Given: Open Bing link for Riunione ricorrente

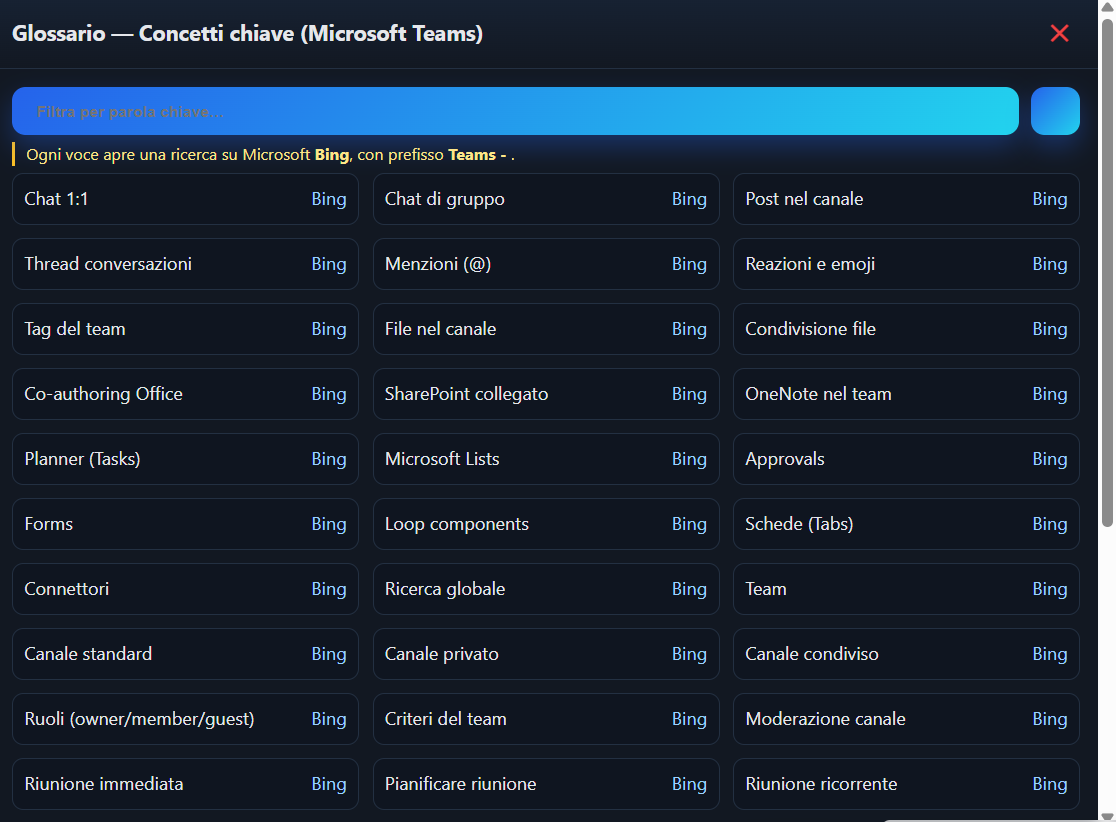Looking at the screenshot, I should click(x=1050, y=784).
